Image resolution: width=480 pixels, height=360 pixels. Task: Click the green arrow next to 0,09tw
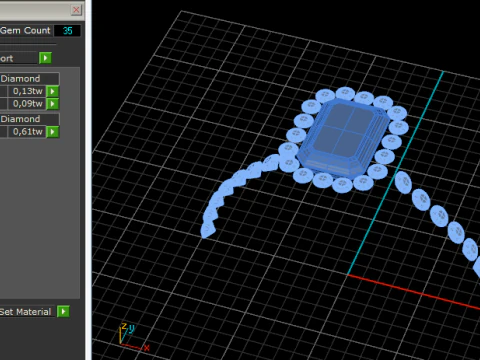tap(53, 104)
